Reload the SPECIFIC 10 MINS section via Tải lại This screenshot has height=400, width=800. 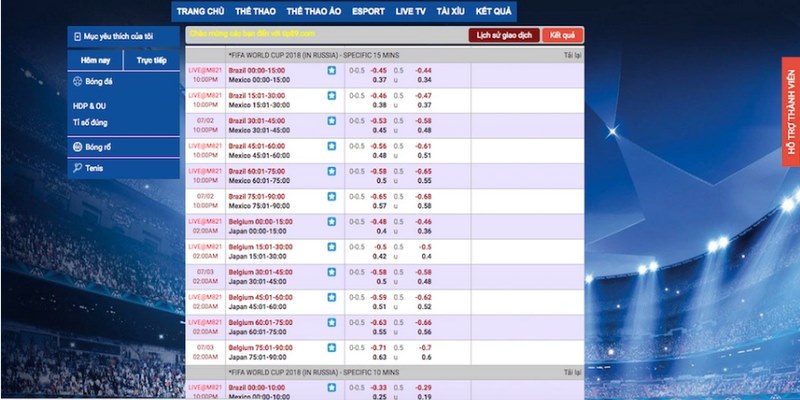click(572, 372)
